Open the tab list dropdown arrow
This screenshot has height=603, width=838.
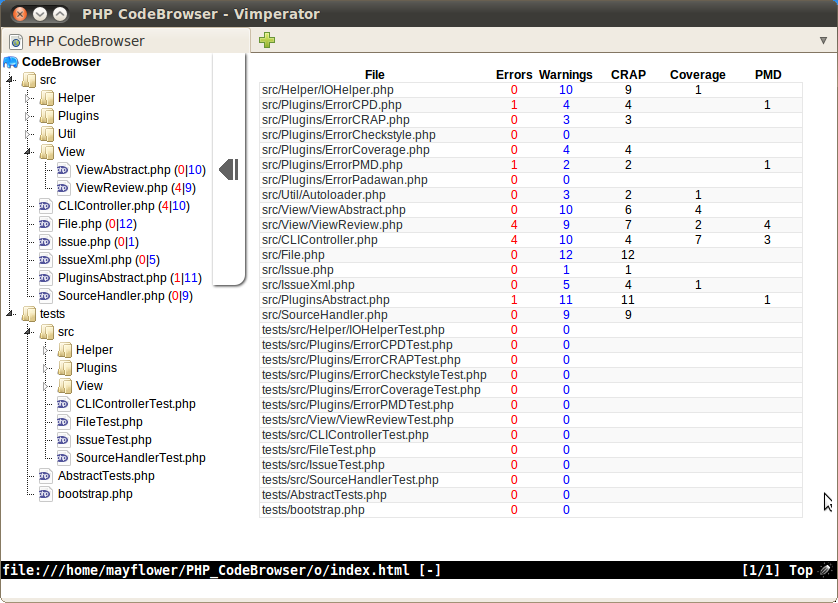tap(823, 41)
